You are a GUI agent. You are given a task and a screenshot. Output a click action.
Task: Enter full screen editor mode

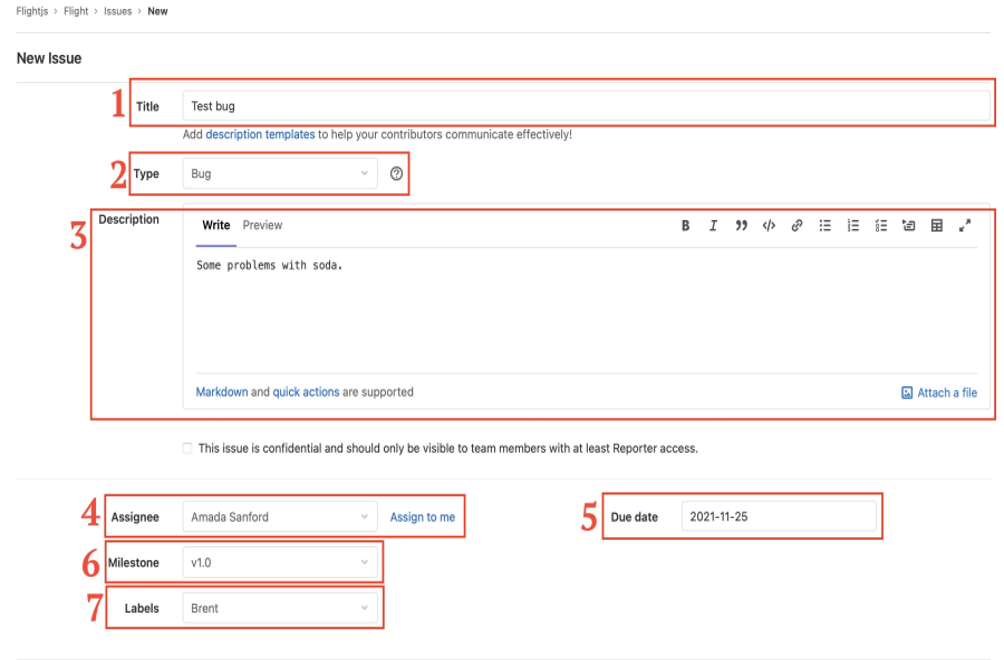click(x=965, y=225)
